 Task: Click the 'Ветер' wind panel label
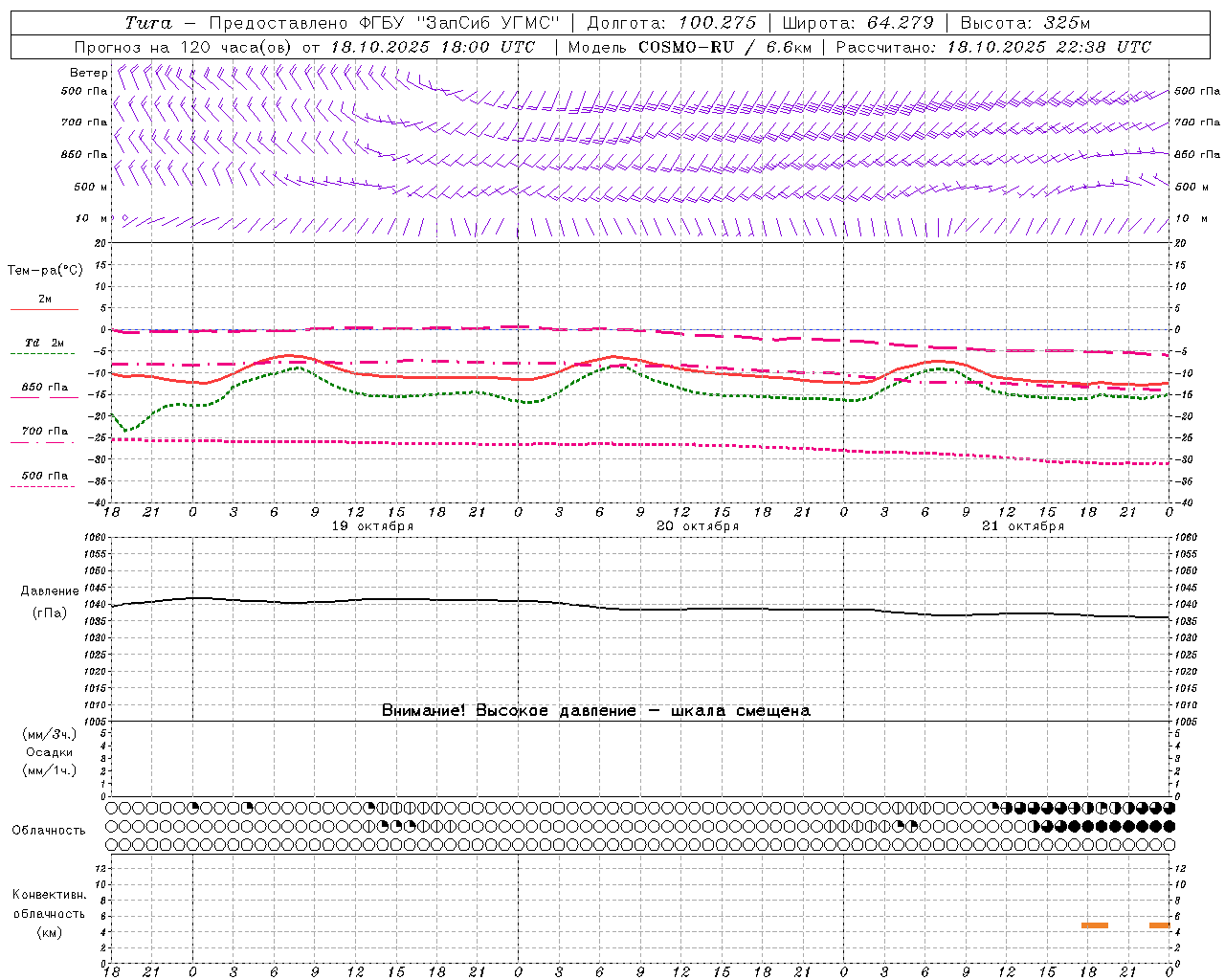(x=88, y=73)
